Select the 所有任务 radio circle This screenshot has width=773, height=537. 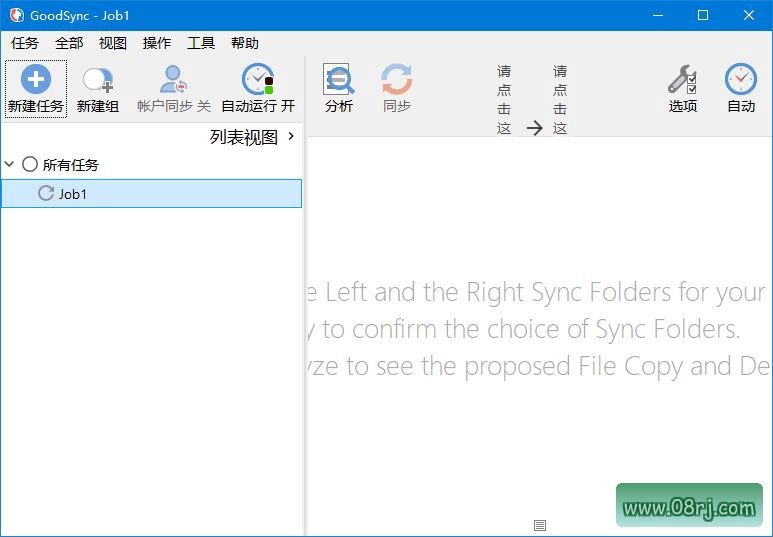point(30,164)
